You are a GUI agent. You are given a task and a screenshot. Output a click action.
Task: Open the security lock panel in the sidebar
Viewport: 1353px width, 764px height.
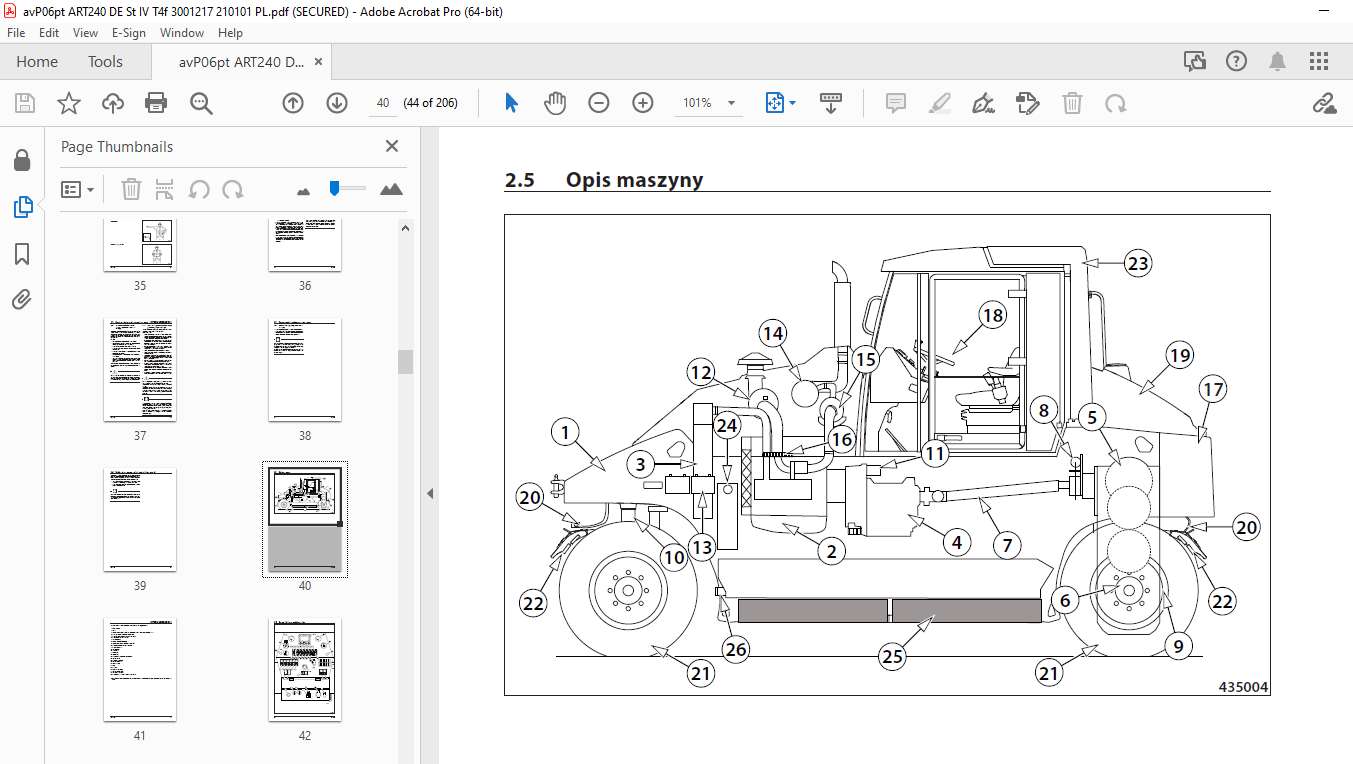coord(21,160)
